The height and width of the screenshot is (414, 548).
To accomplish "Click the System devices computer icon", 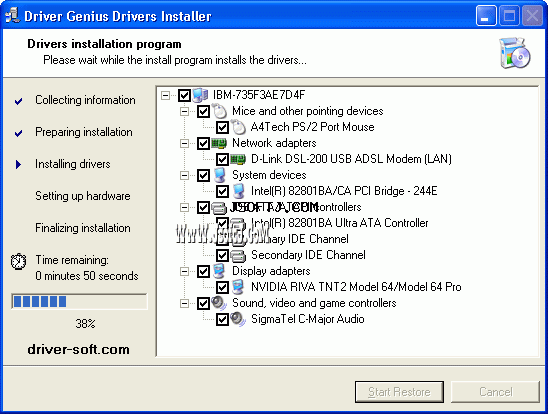I will tap(219, 175).
